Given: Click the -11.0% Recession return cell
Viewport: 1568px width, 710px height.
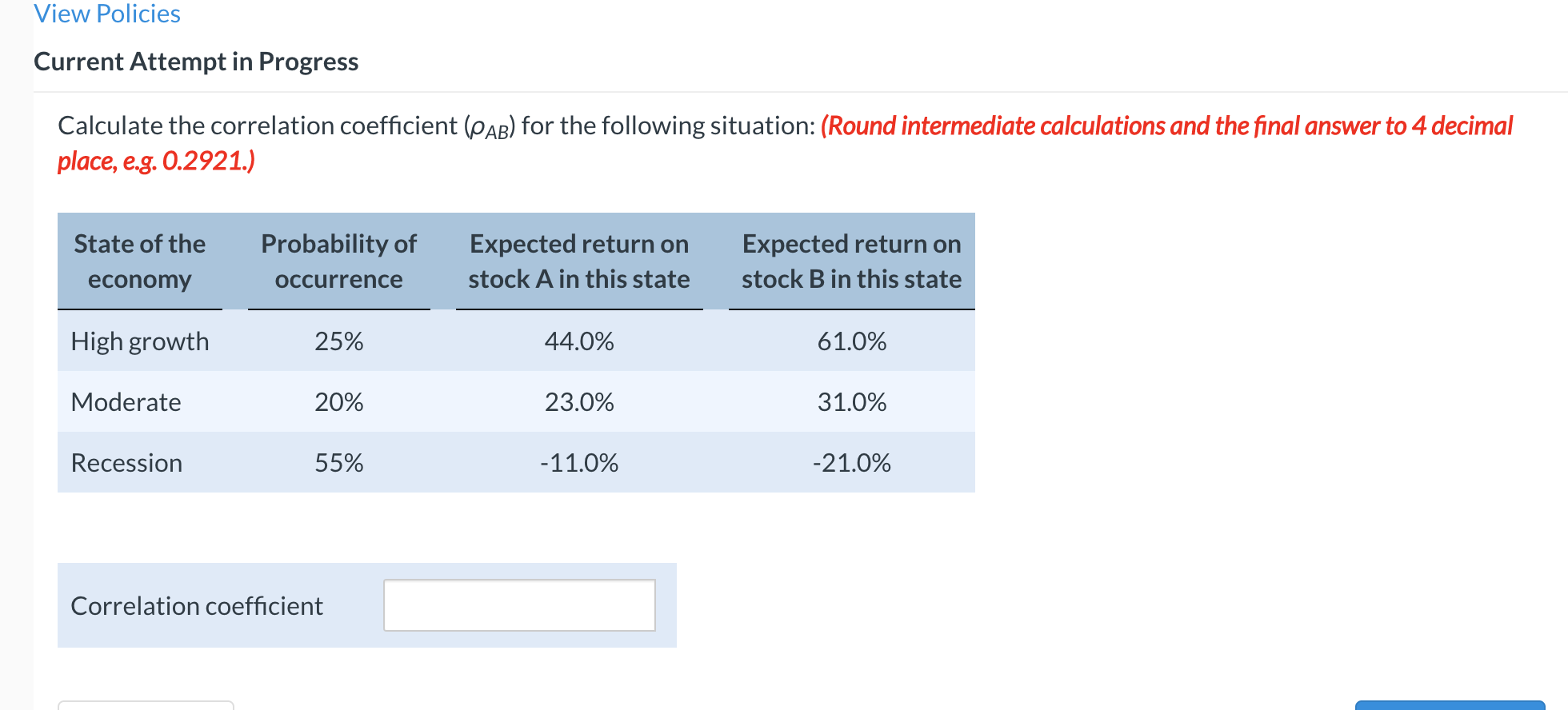Looking at the screenshot, I should [x=578, y=462].
